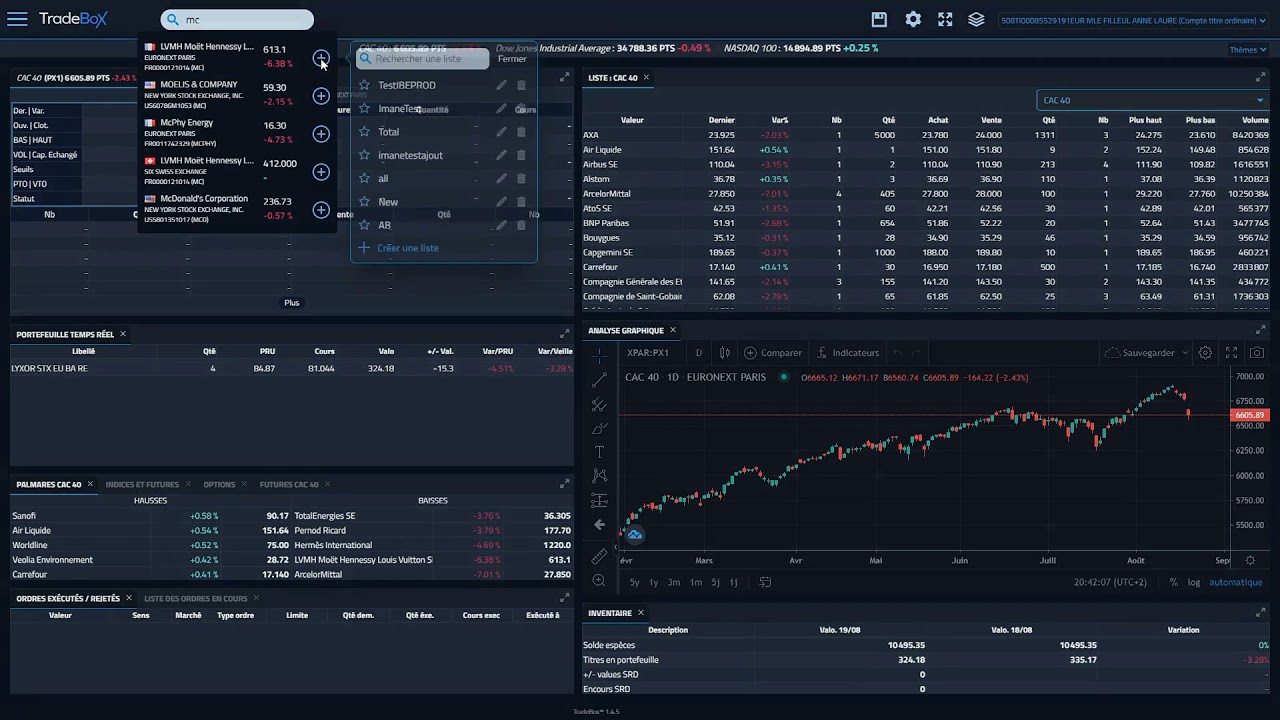Click the zoom-in magnifier chart tool
Screen dimensions: 1280x720
click(599, 580)
